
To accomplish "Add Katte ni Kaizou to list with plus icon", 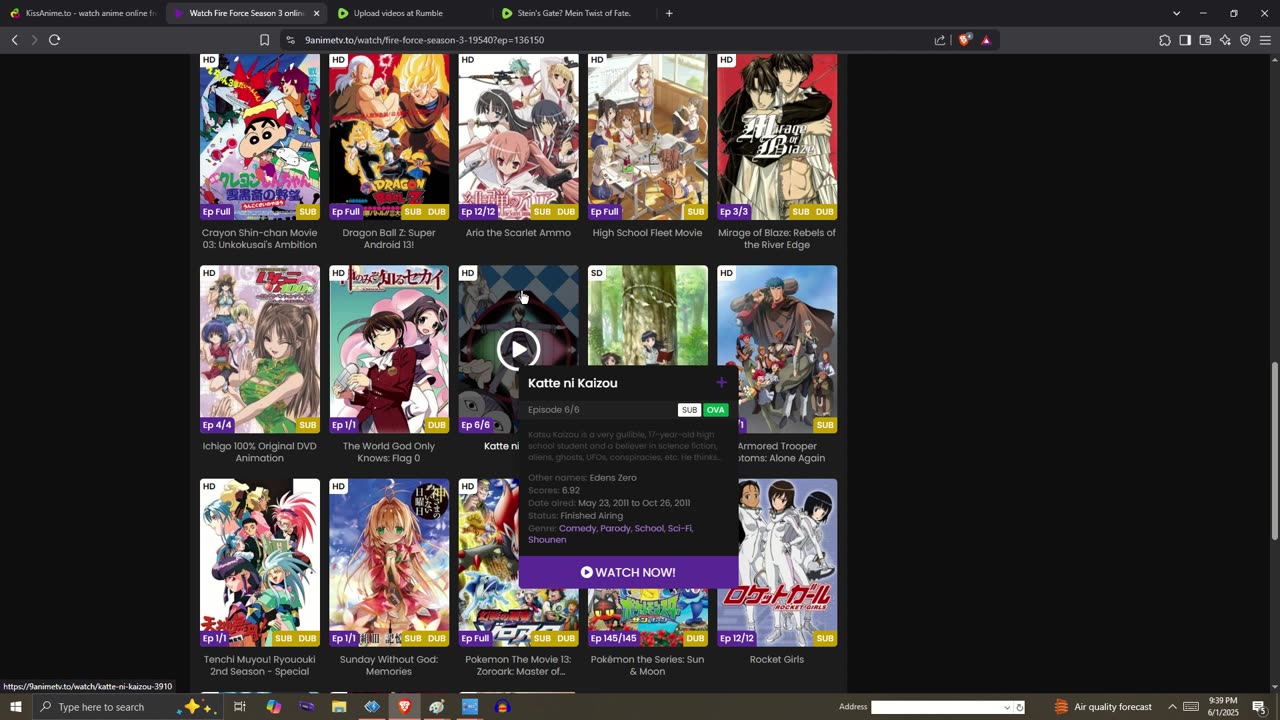I will [x=721, y=383].
